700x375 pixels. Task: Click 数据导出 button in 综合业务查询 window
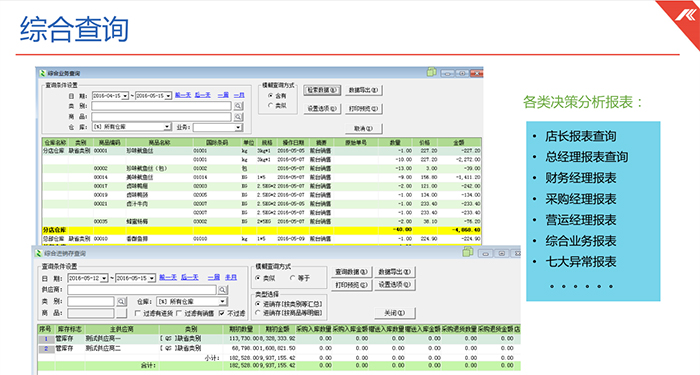click(363, 90)
